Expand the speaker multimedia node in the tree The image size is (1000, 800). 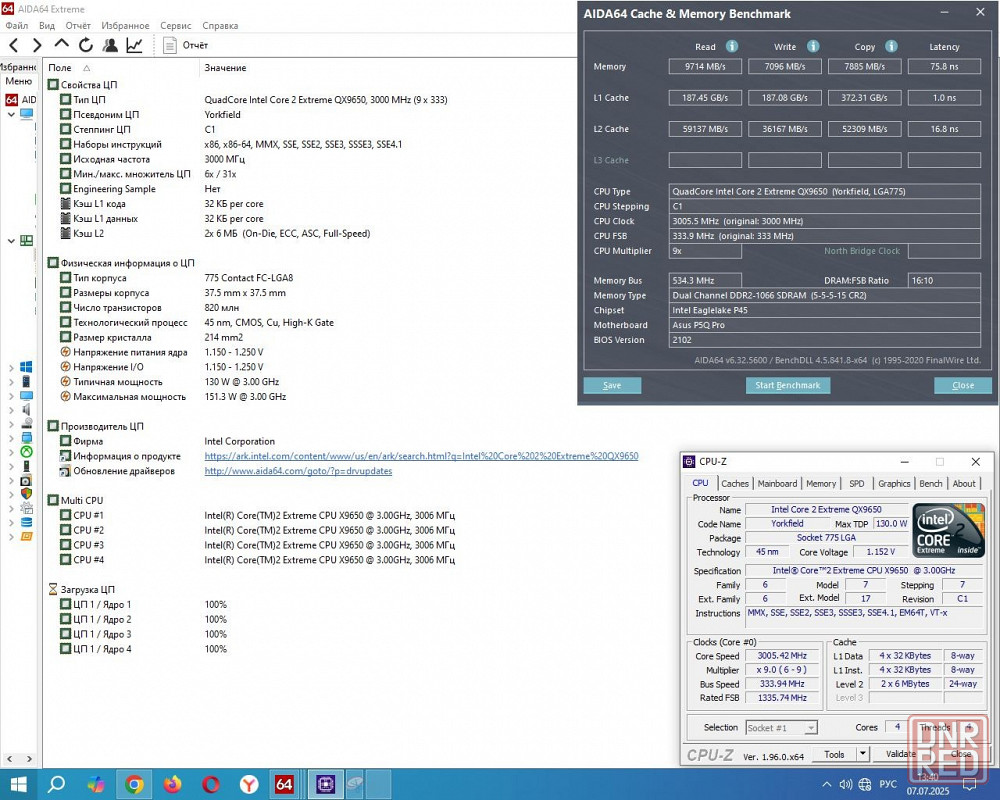pos(11,410)
